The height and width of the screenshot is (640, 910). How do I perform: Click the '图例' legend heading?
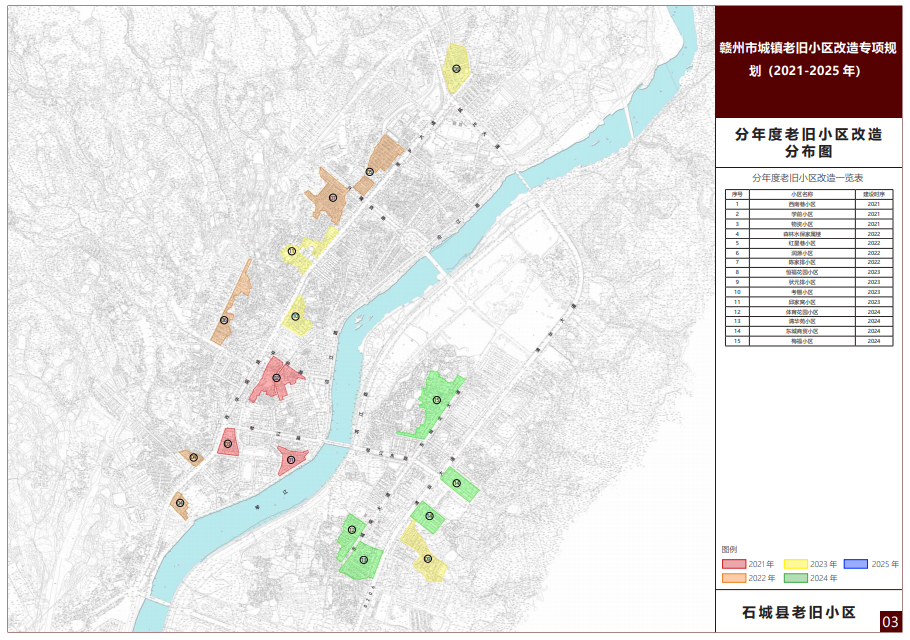[730, 549]
